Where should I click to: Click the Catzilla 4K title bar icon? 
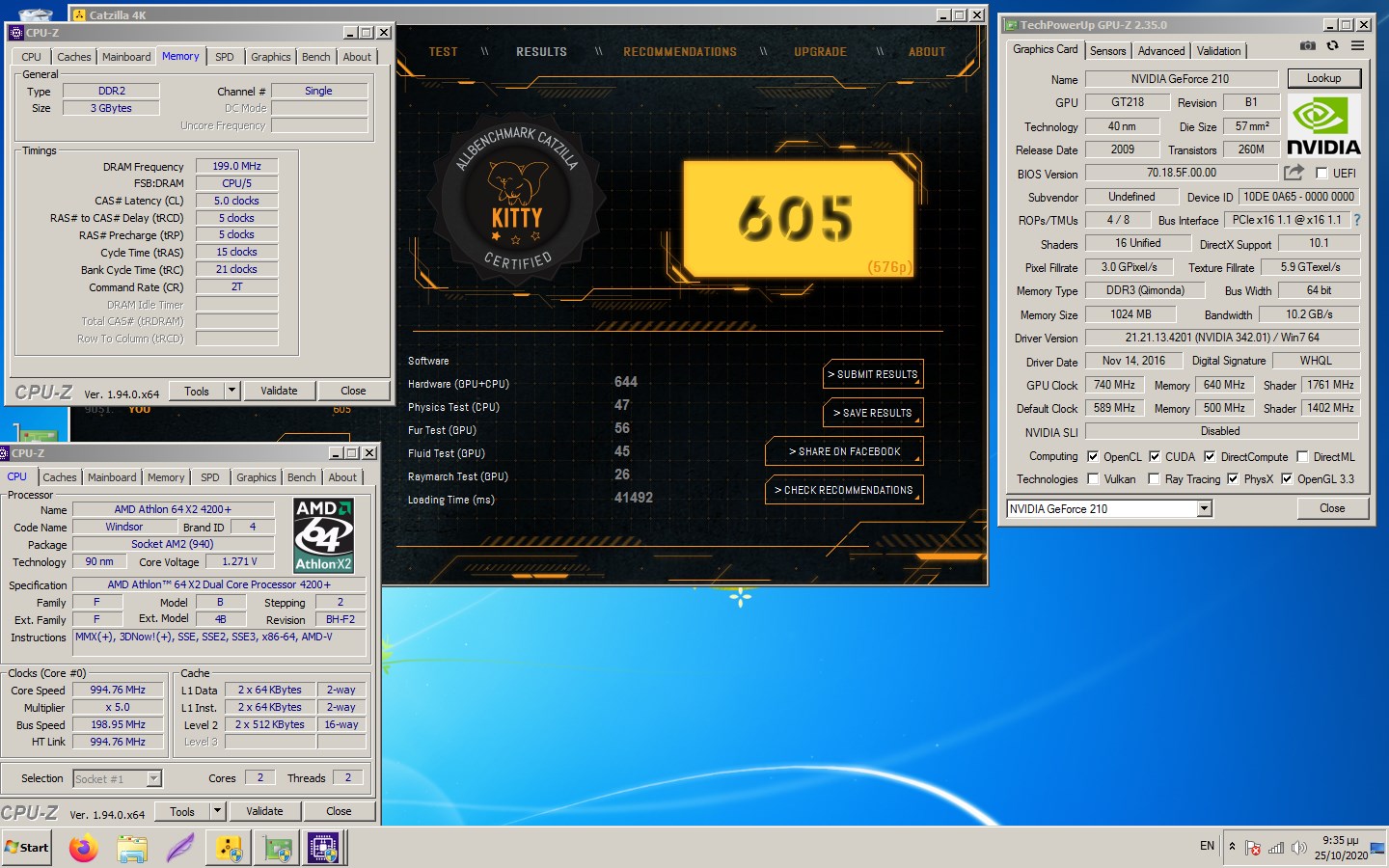(79, 15)
